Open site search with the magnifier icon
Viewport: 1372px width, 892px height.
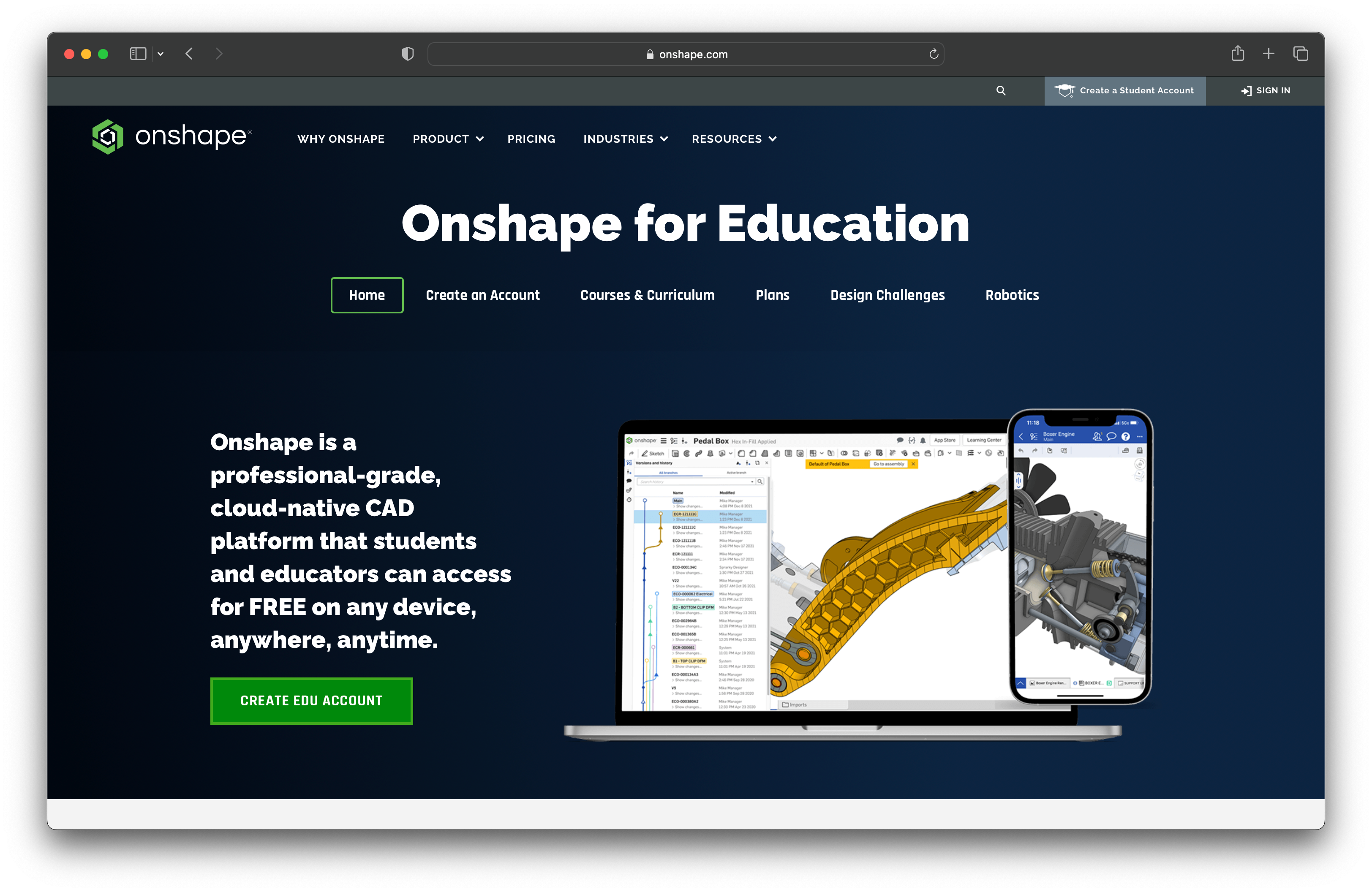[x=1001, y=90]
